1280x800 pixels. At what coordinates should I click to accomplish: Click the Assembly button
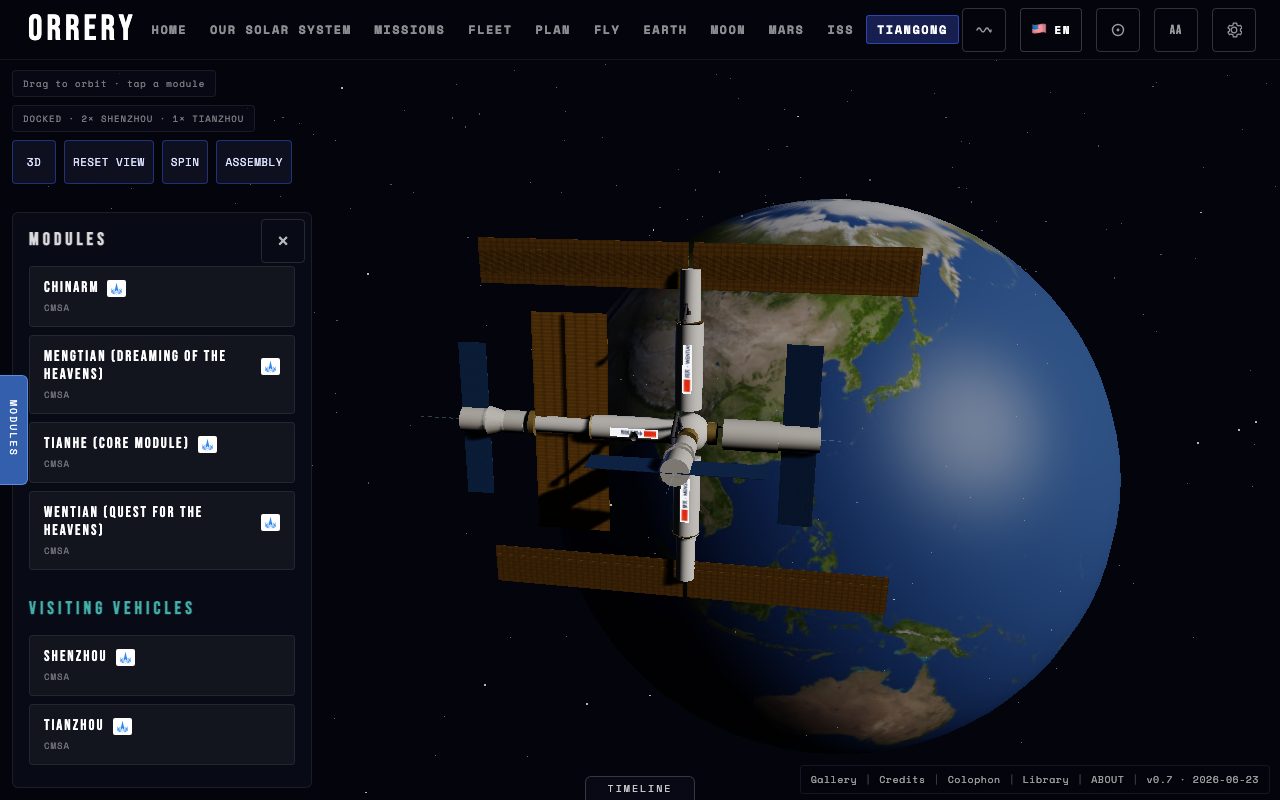[254, 162]
